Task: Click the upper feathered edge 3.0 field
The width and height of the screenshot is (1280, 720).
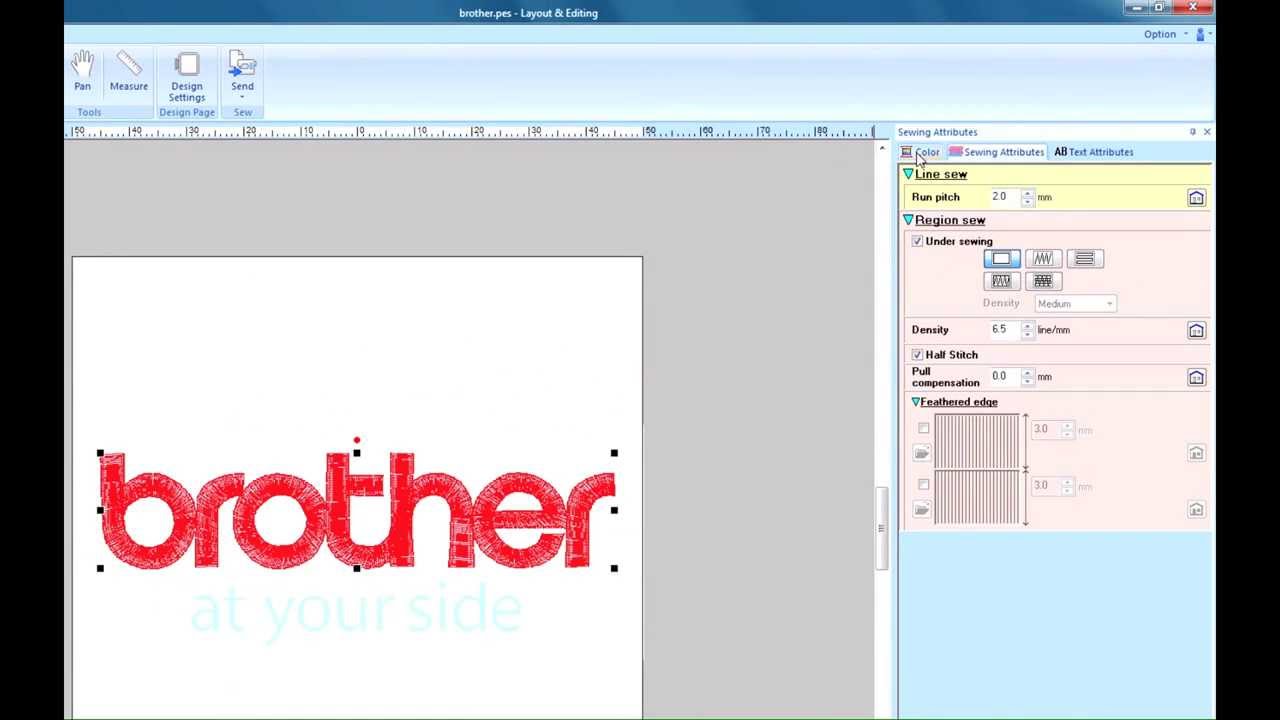Action: [1045, 430]
